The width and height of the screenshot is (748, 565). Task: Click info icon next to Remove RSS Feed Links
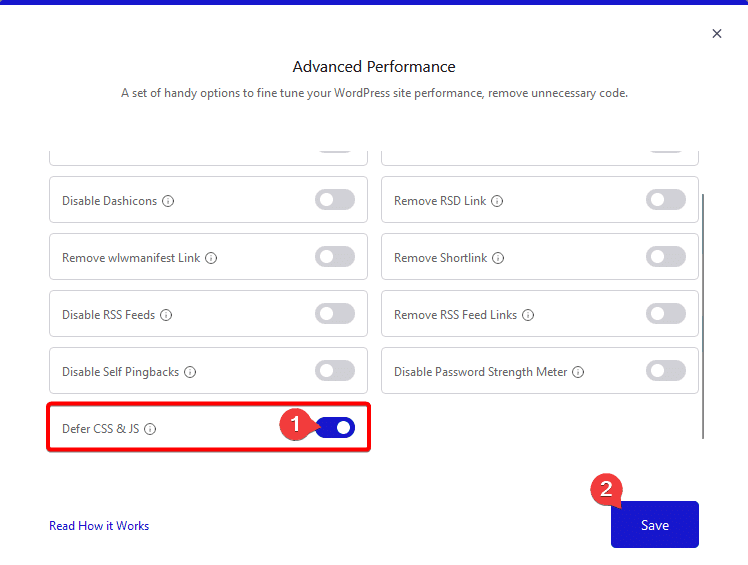528,315
